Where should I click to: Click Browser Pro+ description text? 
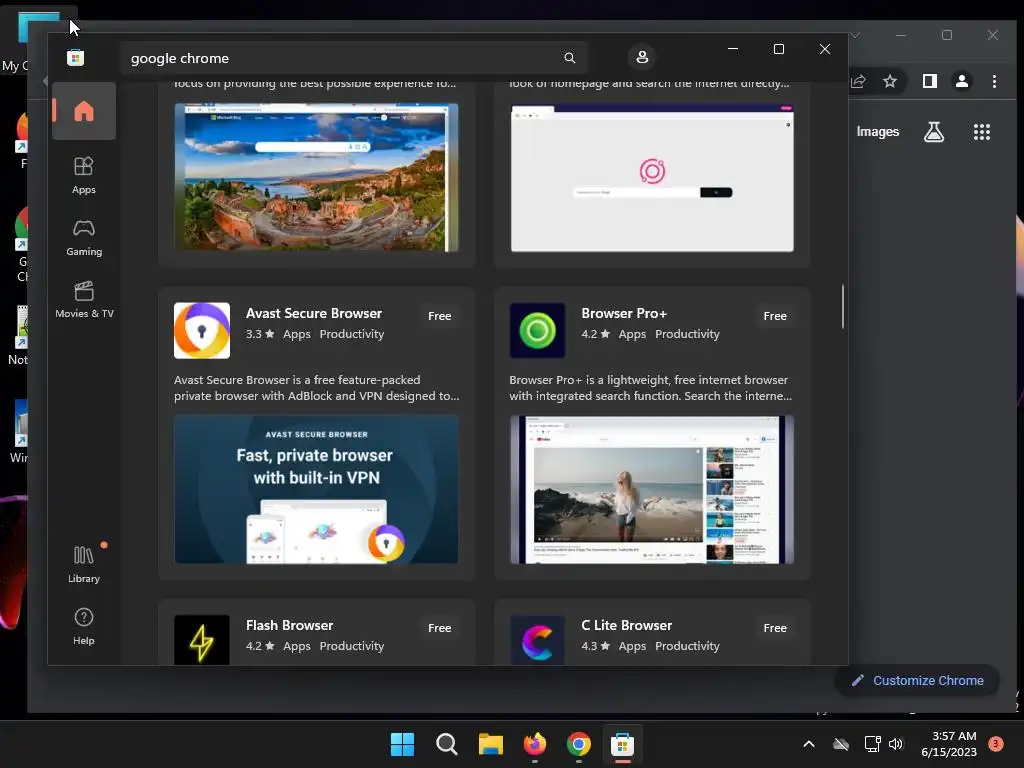point(650,388)
